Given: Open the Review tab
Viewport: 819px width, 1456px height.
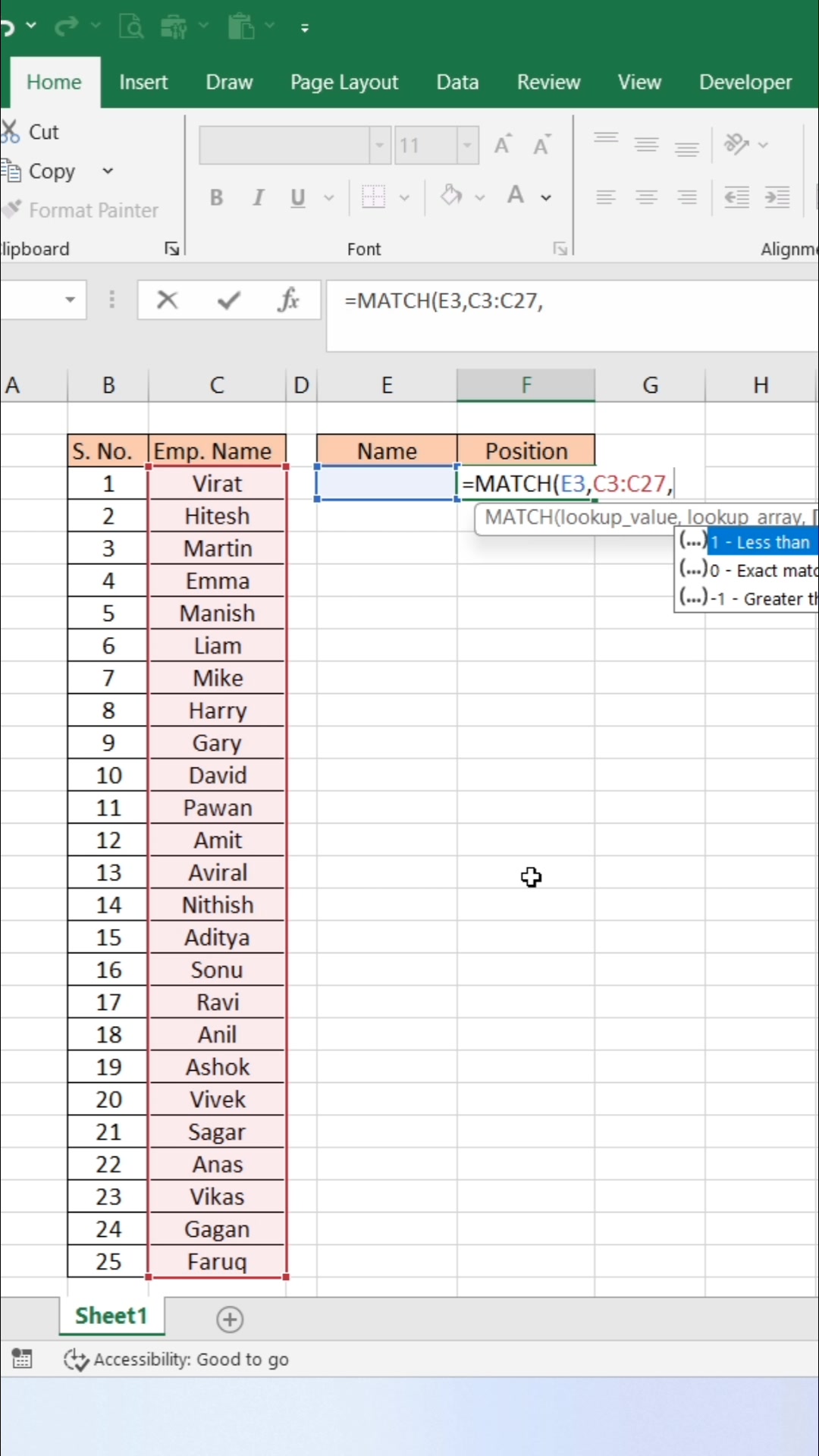Looking at the screenshot, I should pyautogui.click(x=548, y=82).
